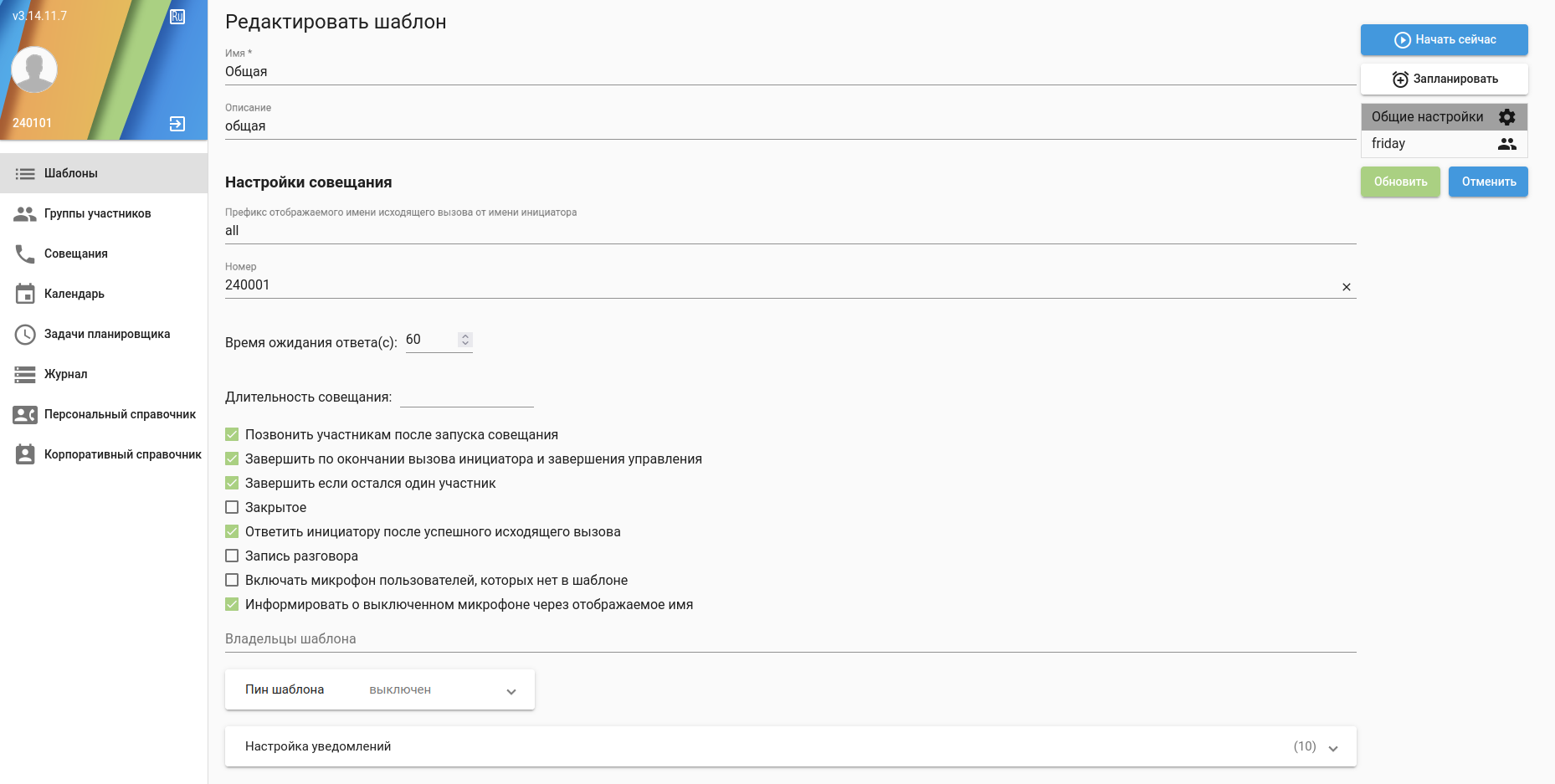
Task: Enable the Закрытое checkbox
Action: point(232,507)
